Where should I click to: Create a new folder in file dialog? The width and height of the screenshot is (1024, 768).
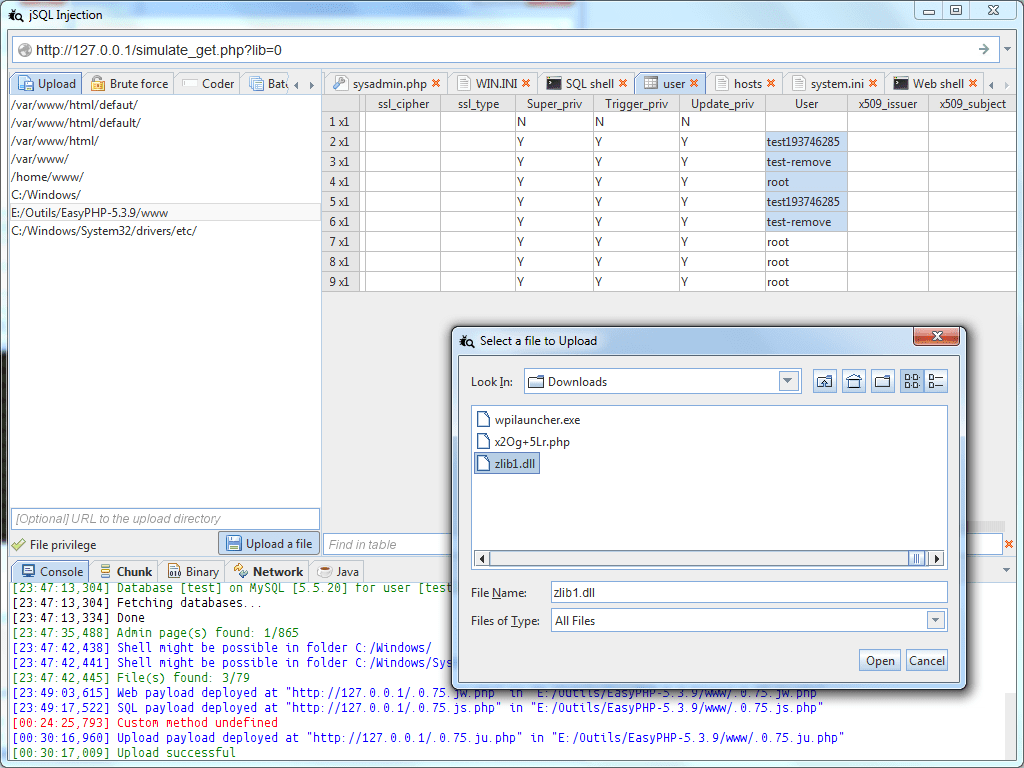coord(883,381)
